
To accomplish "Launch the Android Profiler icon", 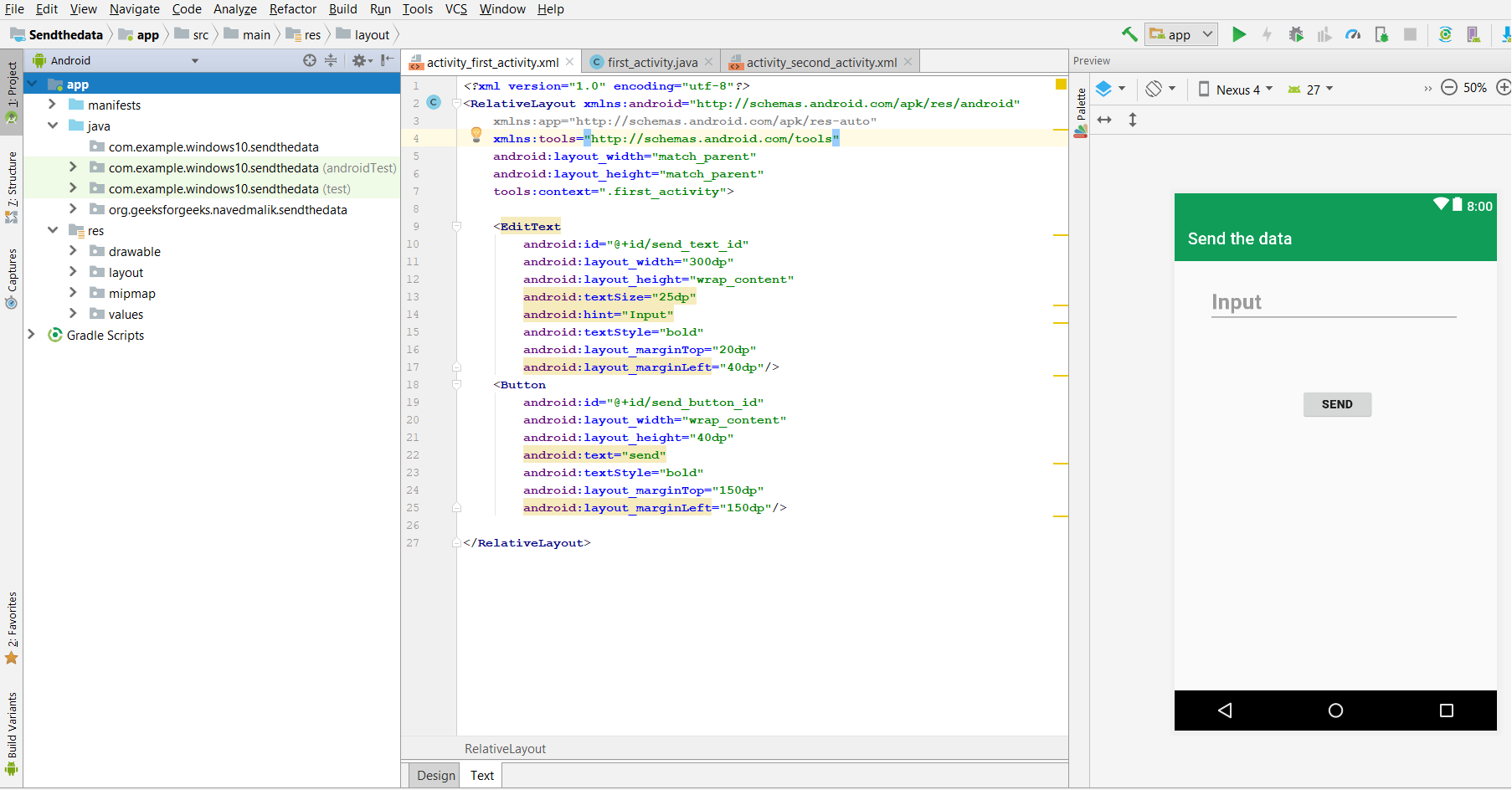I will point(1353,34).
